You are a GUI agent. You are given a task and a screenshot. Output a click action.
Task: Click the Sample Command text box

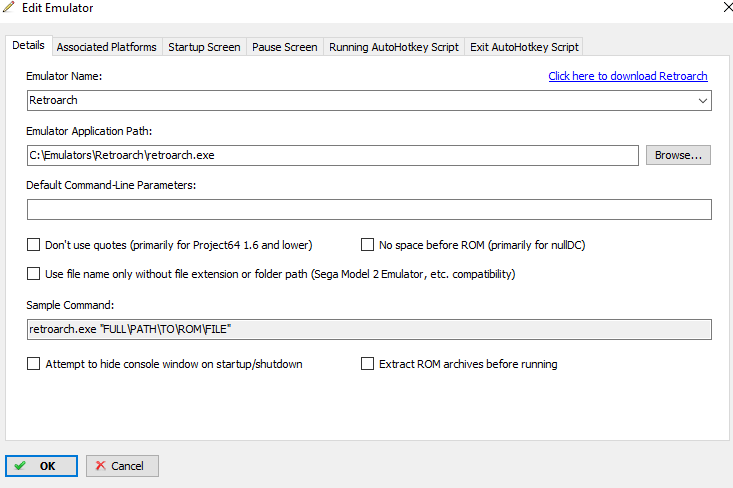pyautogui.click(x=369, y=330)
